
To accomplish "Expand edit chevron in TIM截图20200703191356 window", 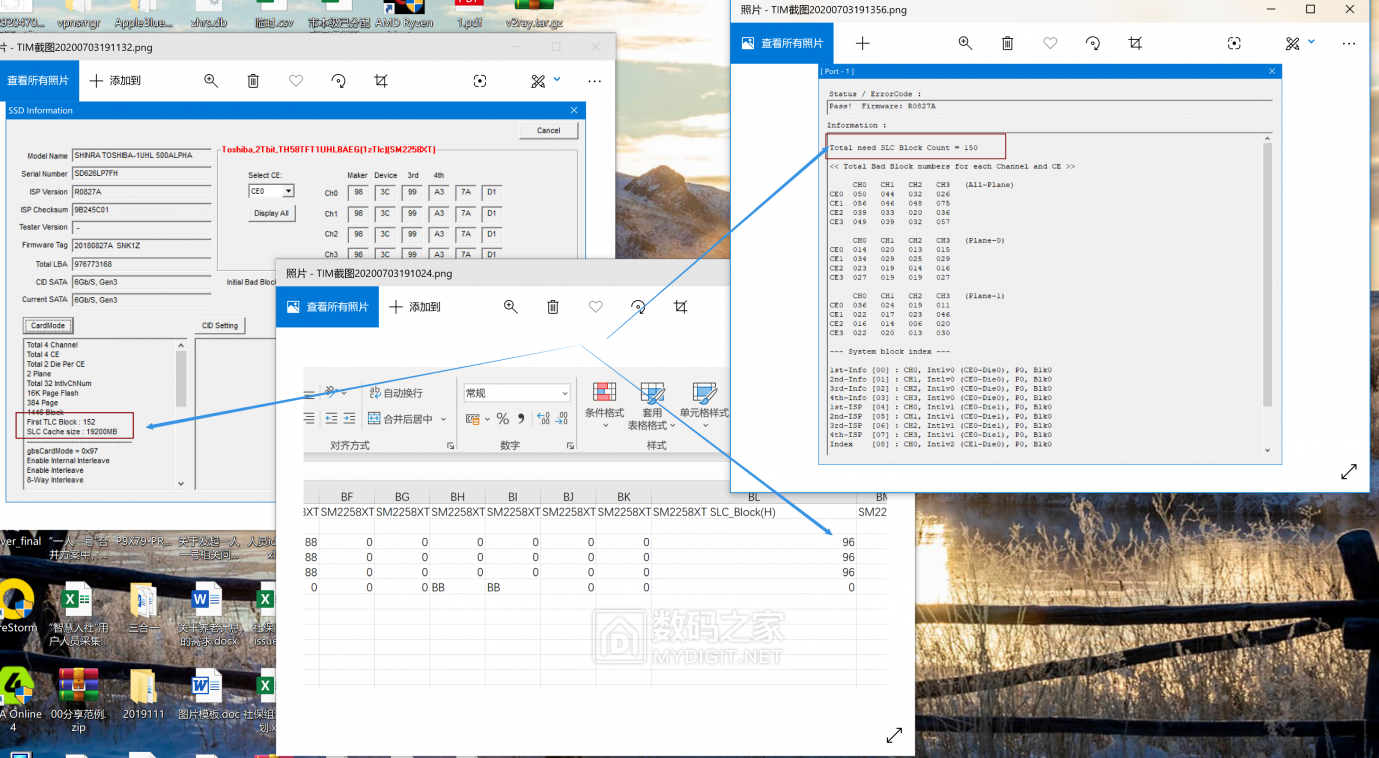I will tap(1311, 42).
